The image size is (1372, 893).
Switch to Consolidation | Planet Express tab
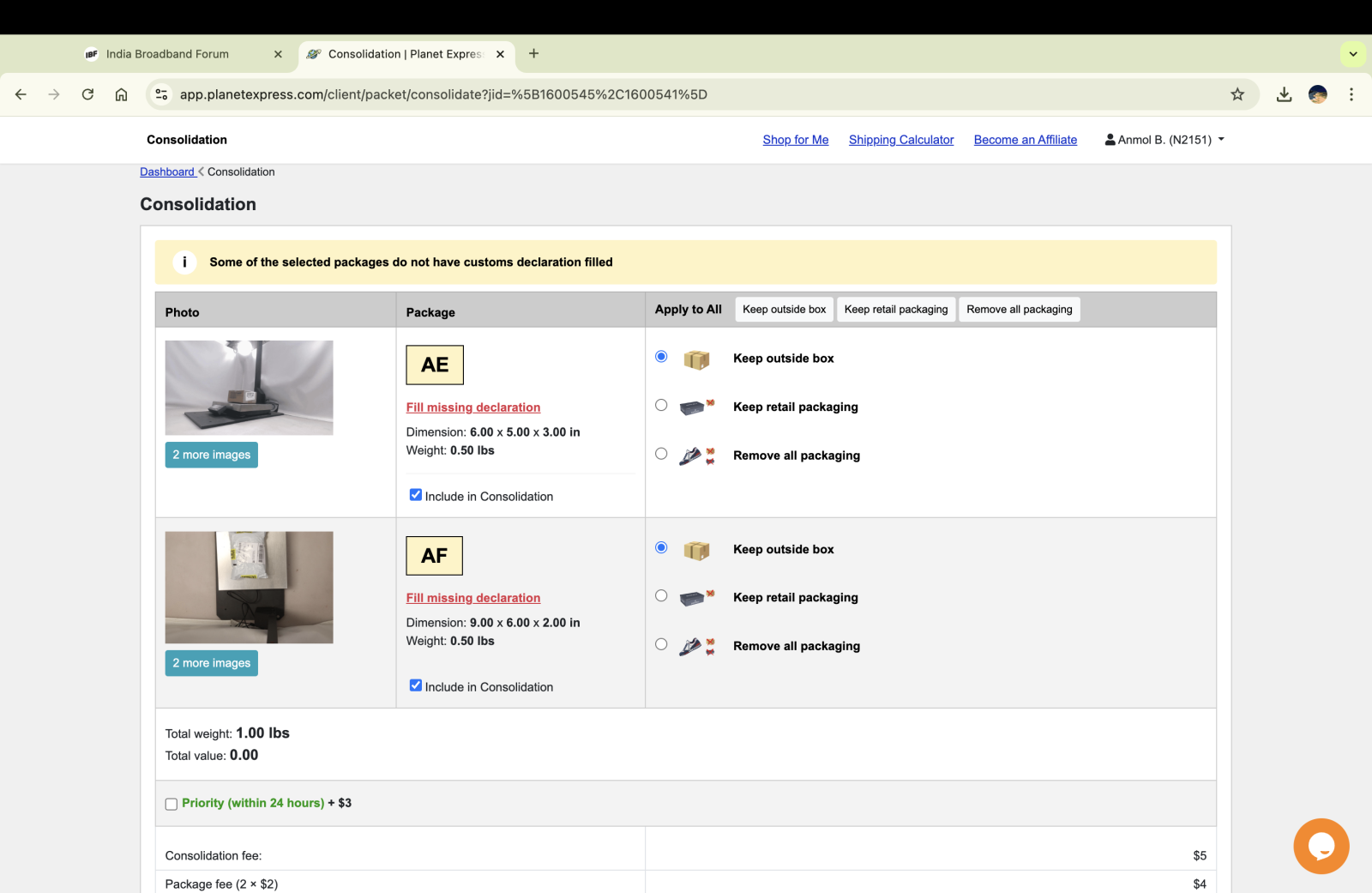406,54
